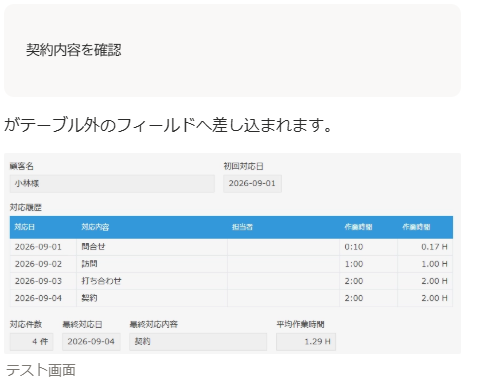The image size is (496, 385).
Task: Click the 対応件数 field showing 4 件
Action: click(31, 342)
